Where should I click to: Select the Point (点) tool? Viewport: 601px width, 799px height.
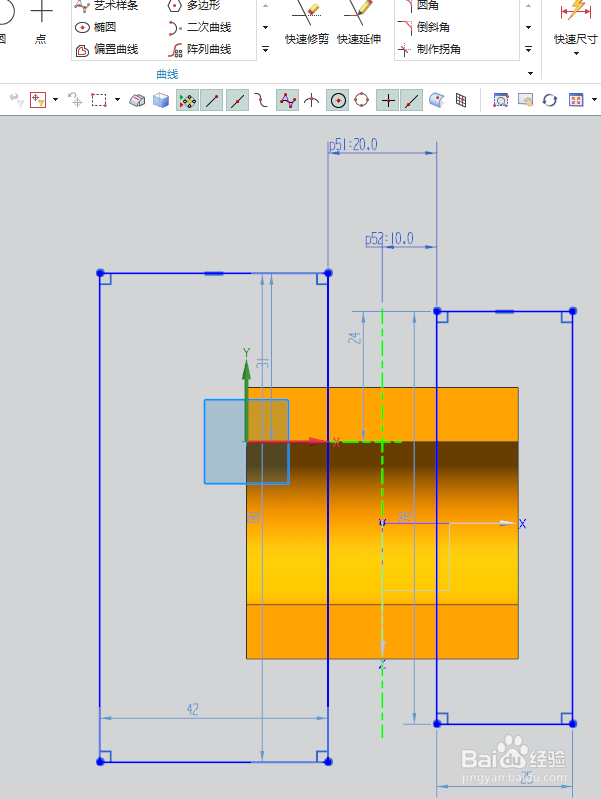pos(41,22)
